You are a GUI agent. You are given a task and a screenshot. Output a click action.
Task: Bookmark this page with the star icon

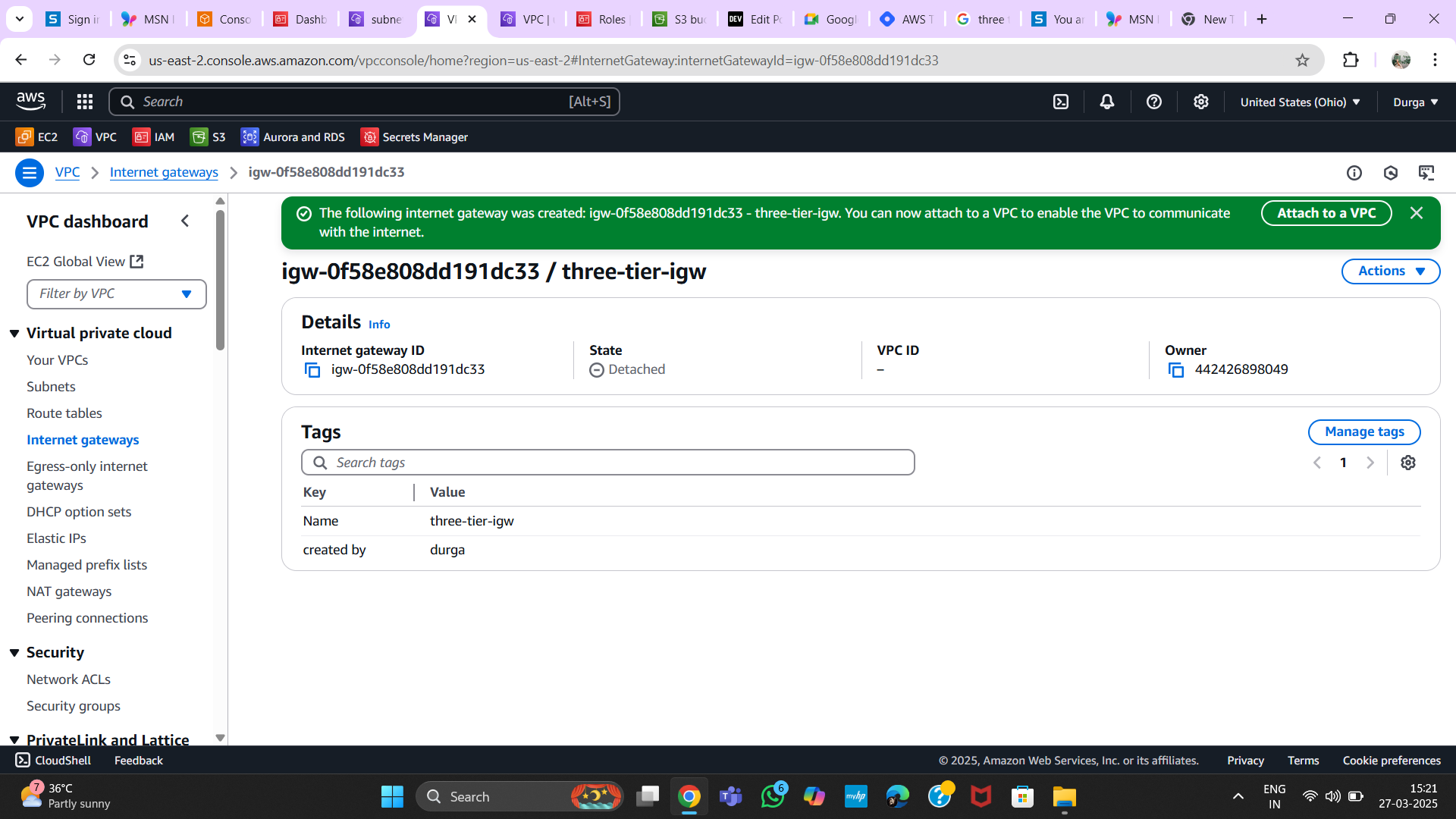tap(1302, 60)
